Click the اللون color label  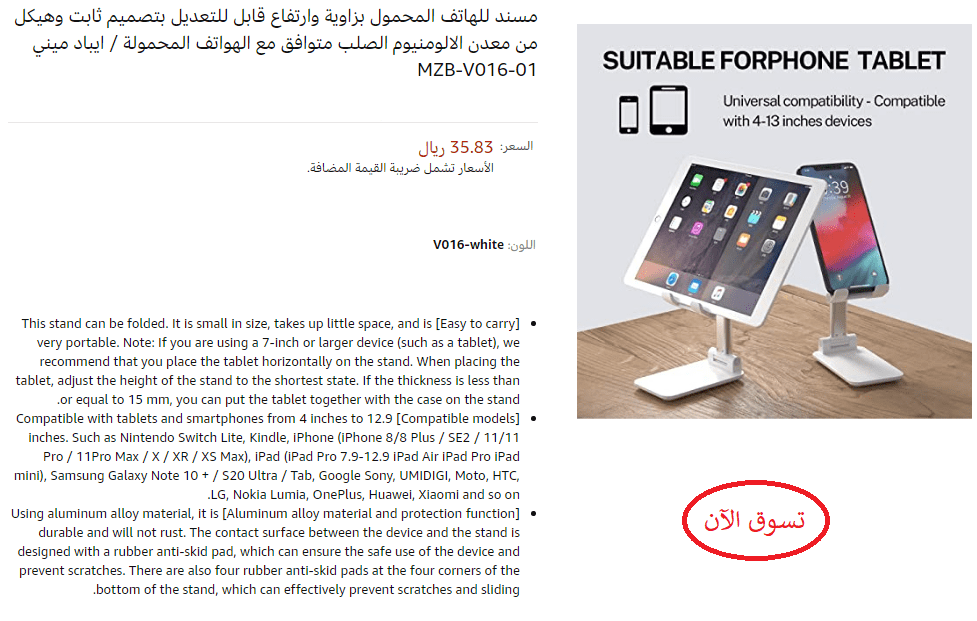(x=522, y=245)
